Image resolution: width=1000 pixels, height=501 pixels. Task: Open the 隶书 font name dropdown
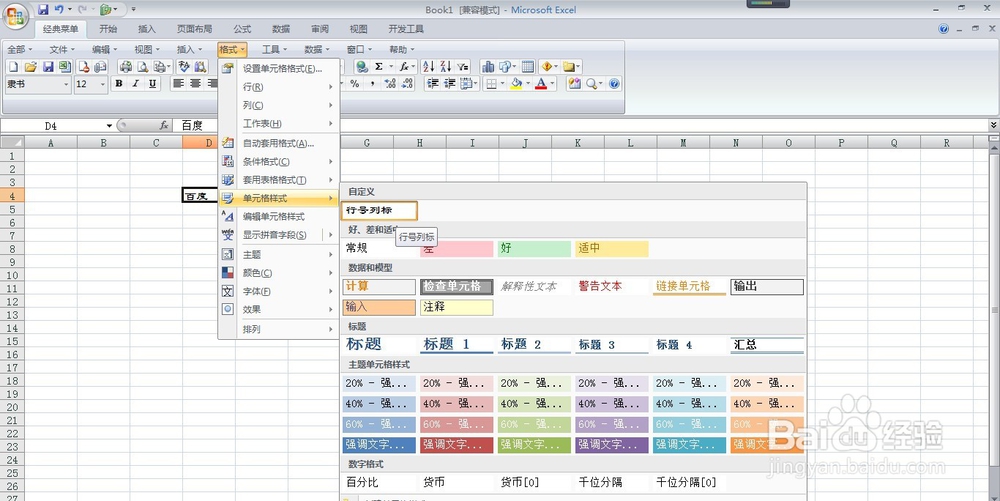(66, 84)
